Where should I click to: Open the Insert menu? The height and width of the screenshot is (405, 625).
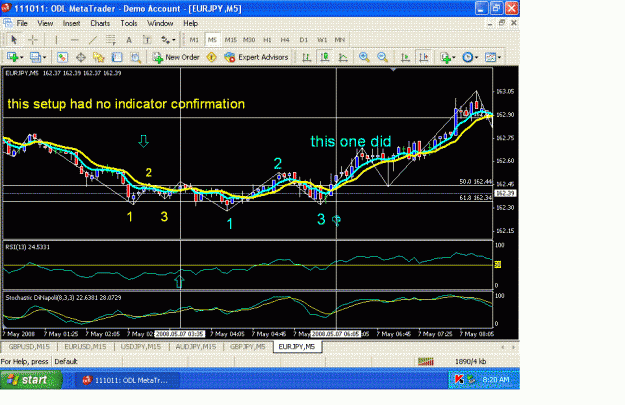point(71,23)
